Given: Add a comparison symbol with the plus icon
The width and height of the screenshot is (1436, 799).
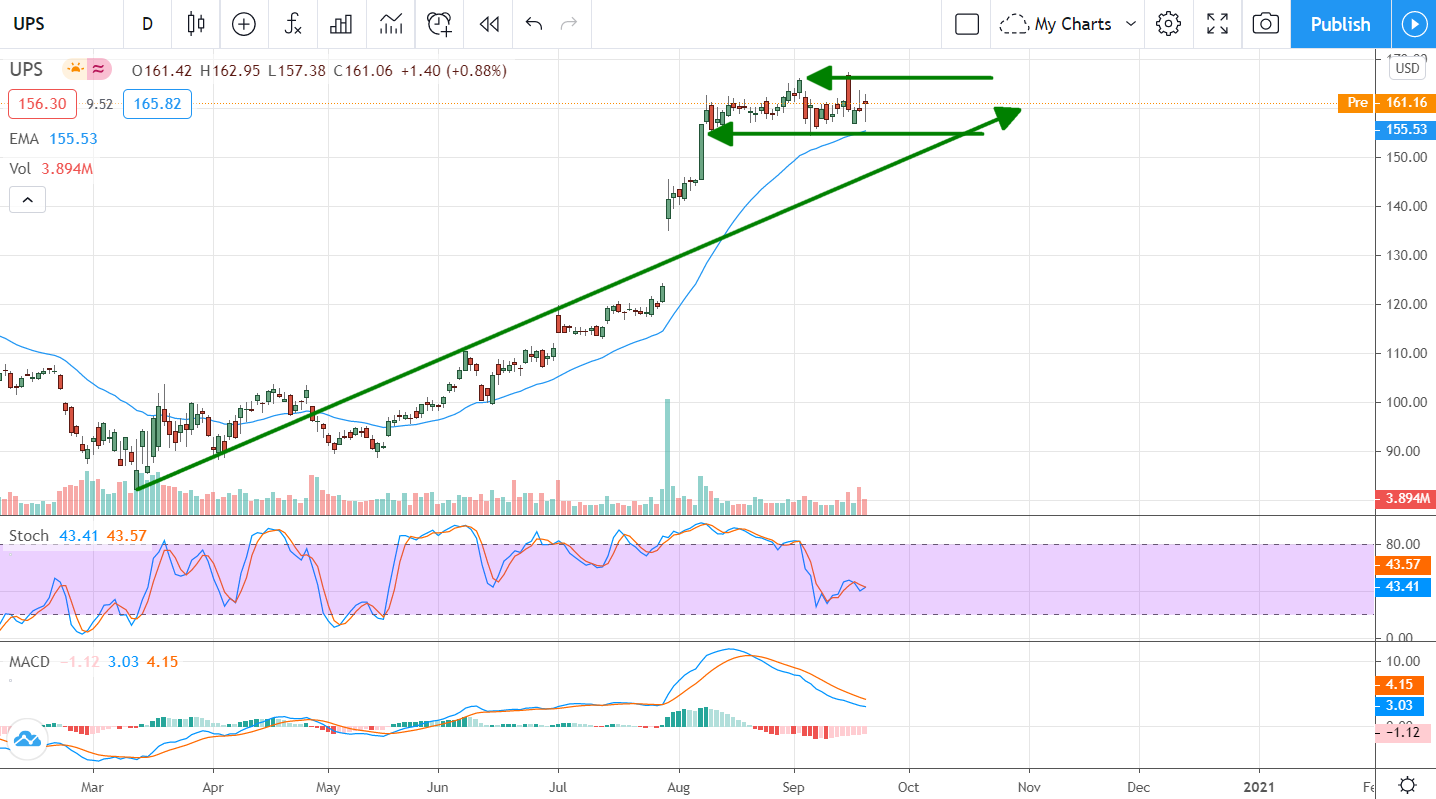Looking at the screenshot, I should click(x=244, y=23).
